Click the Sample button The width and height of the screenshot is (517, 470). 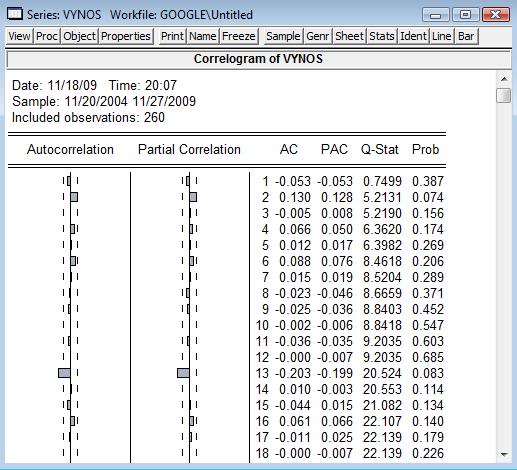[283, 36]
